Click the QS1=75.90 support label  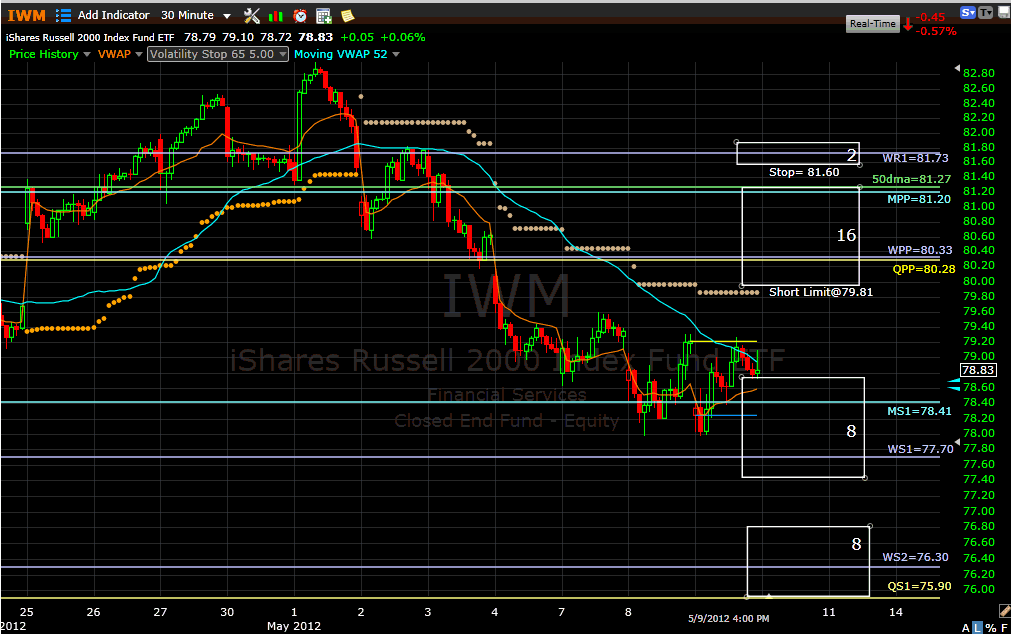(x=919, y=586)
